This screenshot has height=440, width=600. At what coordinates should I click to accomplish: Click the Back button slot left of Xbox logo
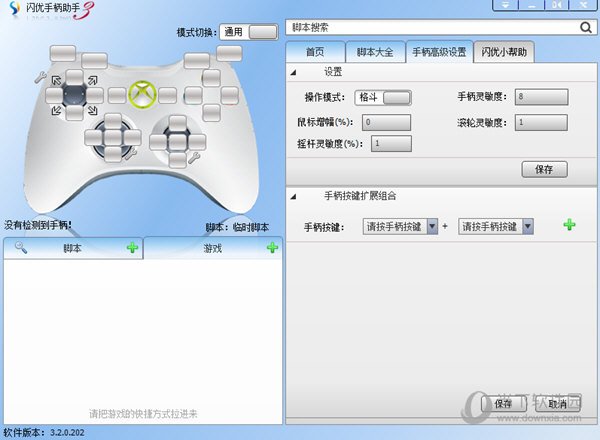(117, 95)
